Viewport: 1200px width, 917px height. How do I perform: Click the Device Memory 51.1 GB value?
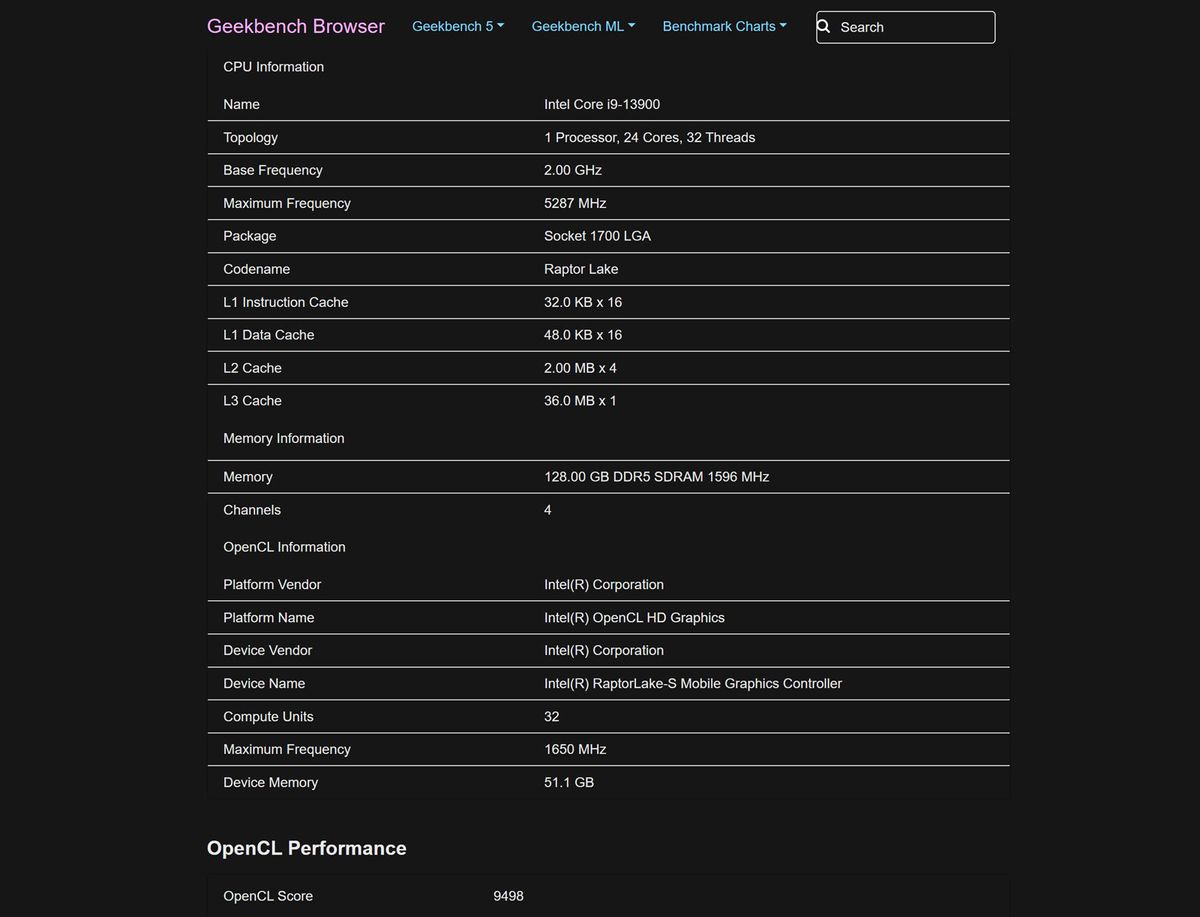(569, 783)
